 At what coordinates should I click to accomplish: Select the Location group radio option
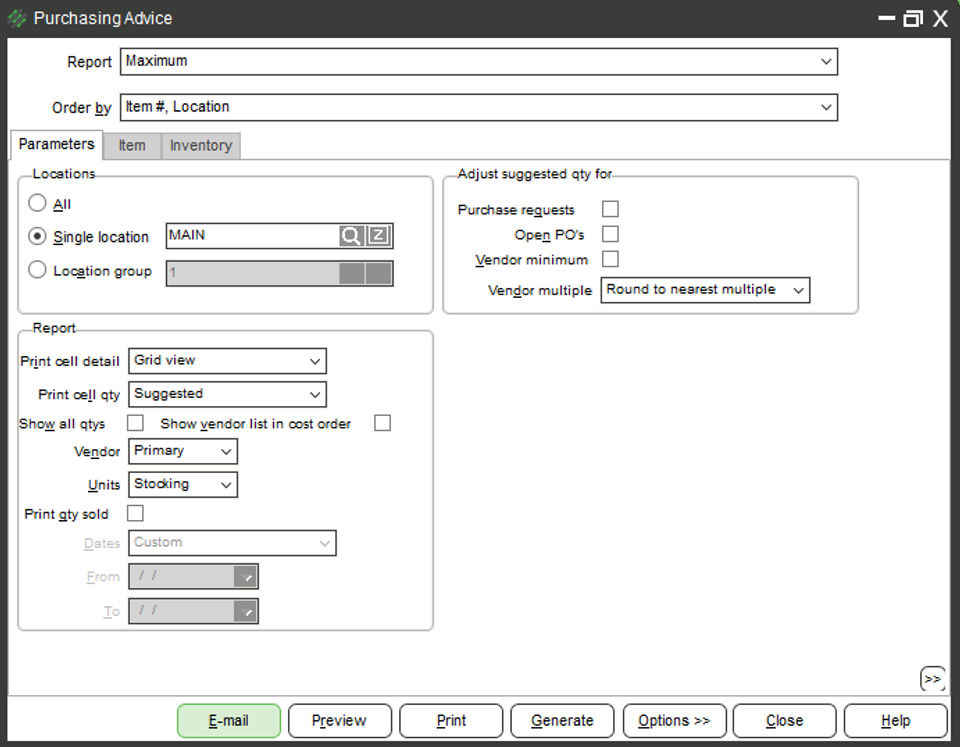(x=38, y=270)
